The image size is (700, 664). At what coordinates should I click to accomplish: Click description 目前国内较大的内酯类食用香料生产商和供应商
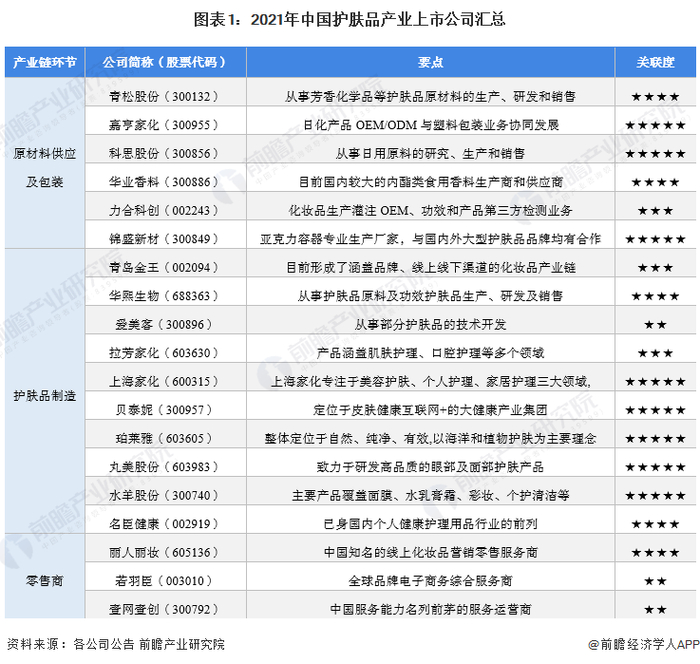(431, 182)
